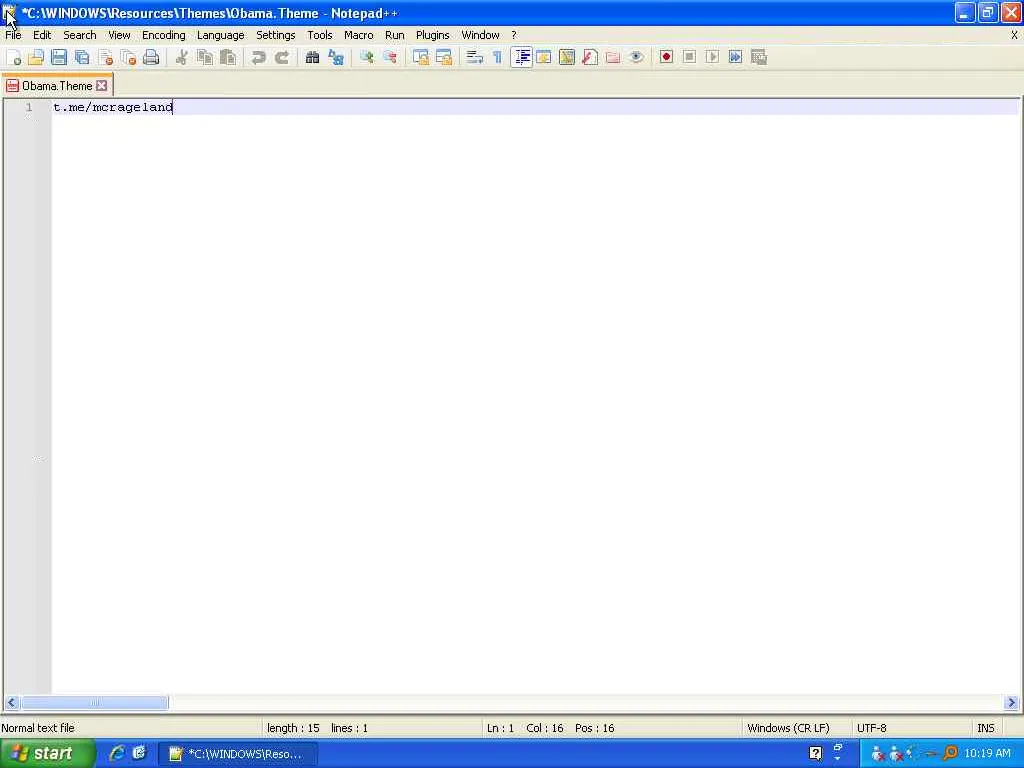Undo last edit using the toolbar arrow
Image resolution: width=1024 pixels, height=768 pixels.
[259, 57]
